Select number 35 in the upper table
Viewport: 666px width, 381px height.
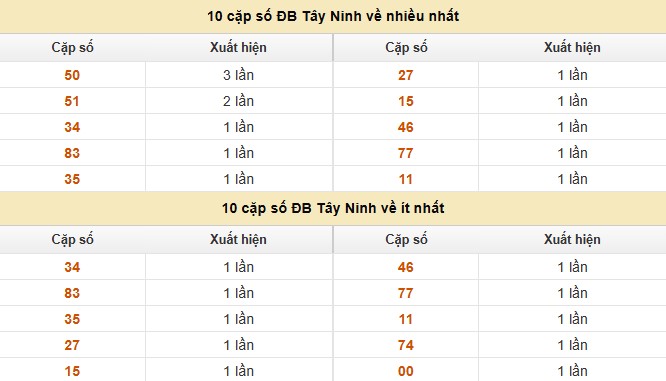pyautogui.click(x=72, y=179)
